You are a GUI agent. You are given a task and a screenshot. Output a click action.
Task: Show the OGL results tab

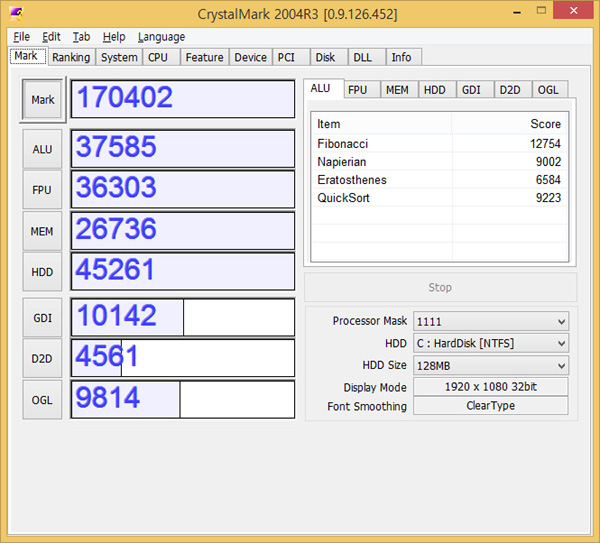[x=548, y=89]
